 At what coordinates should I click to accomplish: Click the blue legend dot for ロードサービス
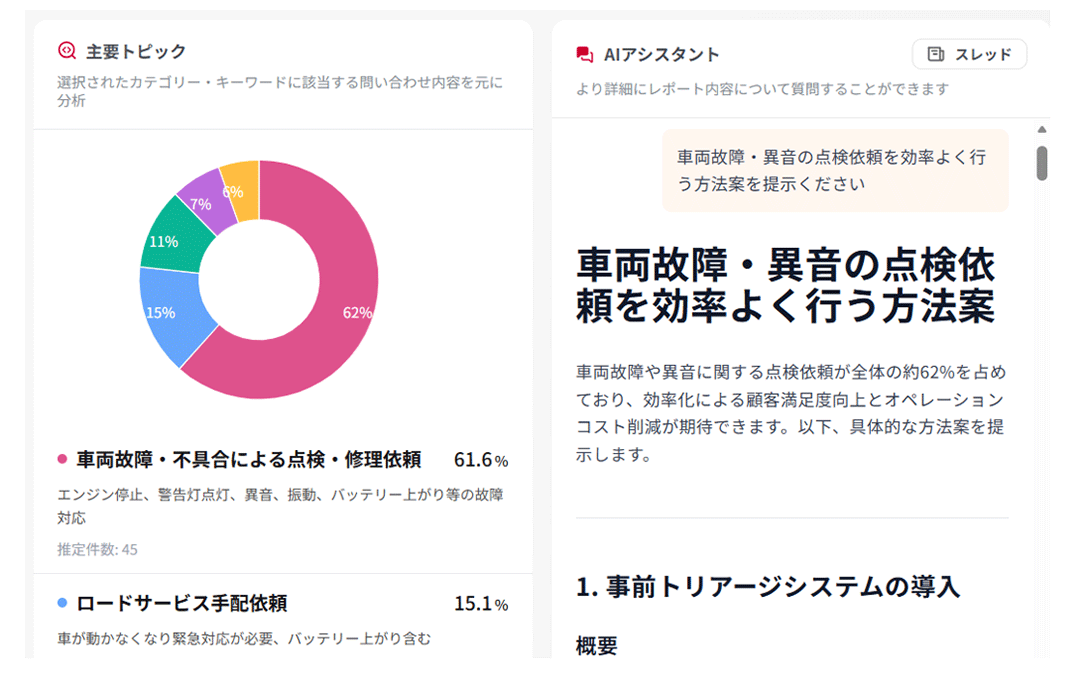click(x=62, y=604)
